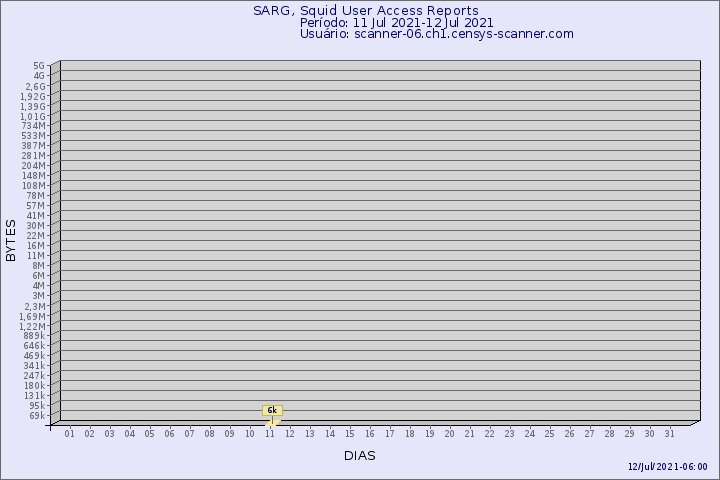Click the 30M y-axis label
This screenshot has width=720, height=480.
(36, 226)
